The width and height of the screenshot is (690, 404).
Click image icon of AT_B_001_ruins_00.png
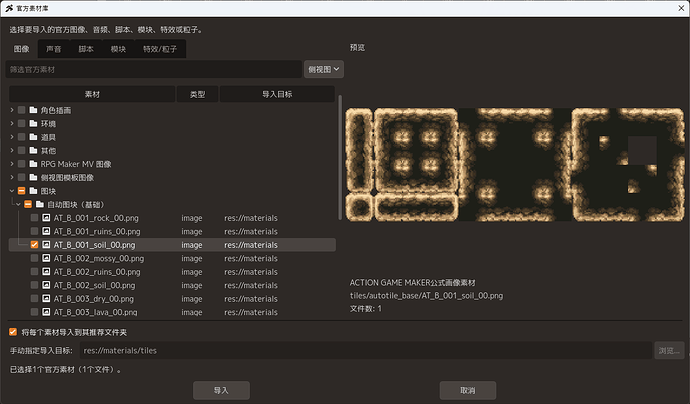(x=46, y=231)
